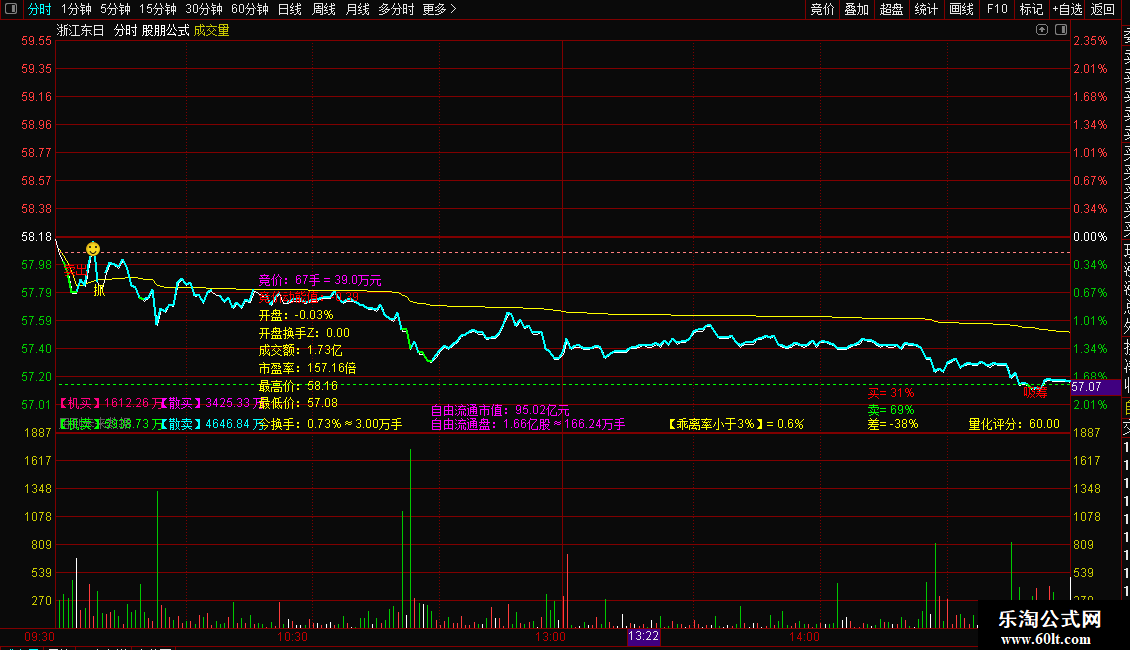Click the 57.07 current price tag

point(1095,387)
